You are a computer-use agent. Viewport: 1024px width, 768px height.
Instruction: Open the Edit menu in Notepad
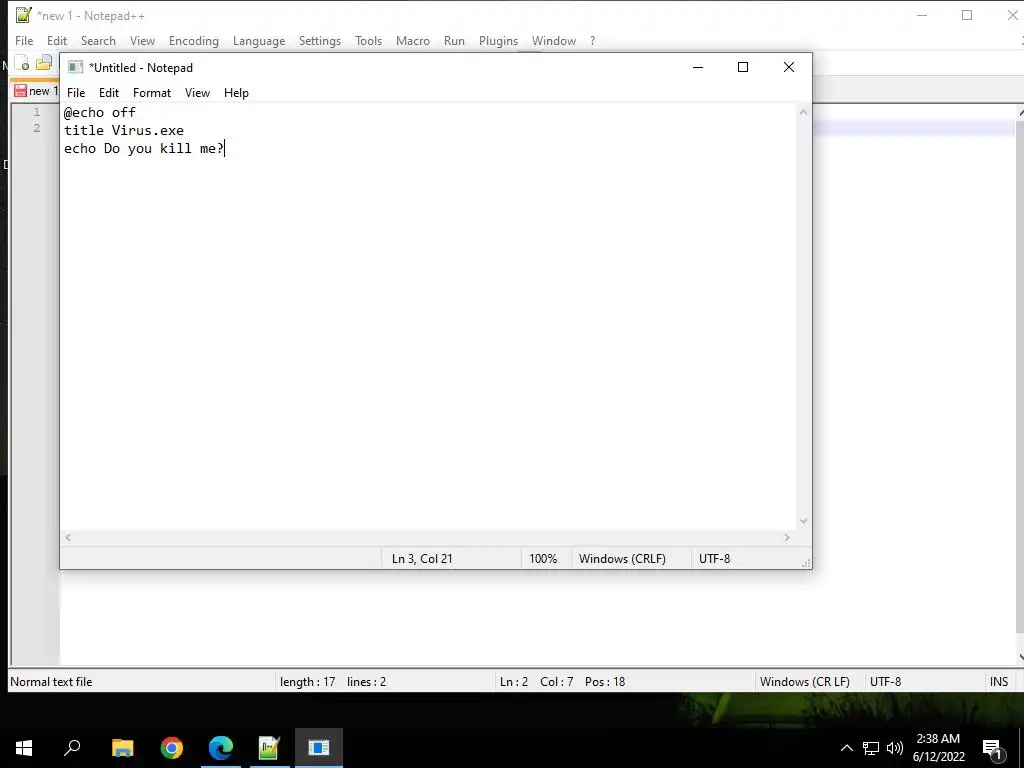(x=108, y=93)
